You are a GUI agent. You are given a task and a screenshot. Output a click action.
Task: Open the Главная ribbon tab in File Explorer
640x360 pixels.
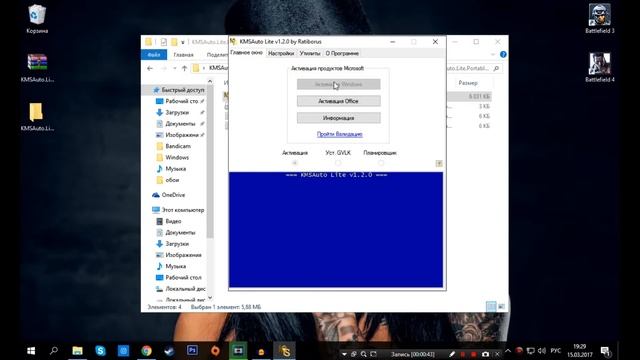(183, 55)
